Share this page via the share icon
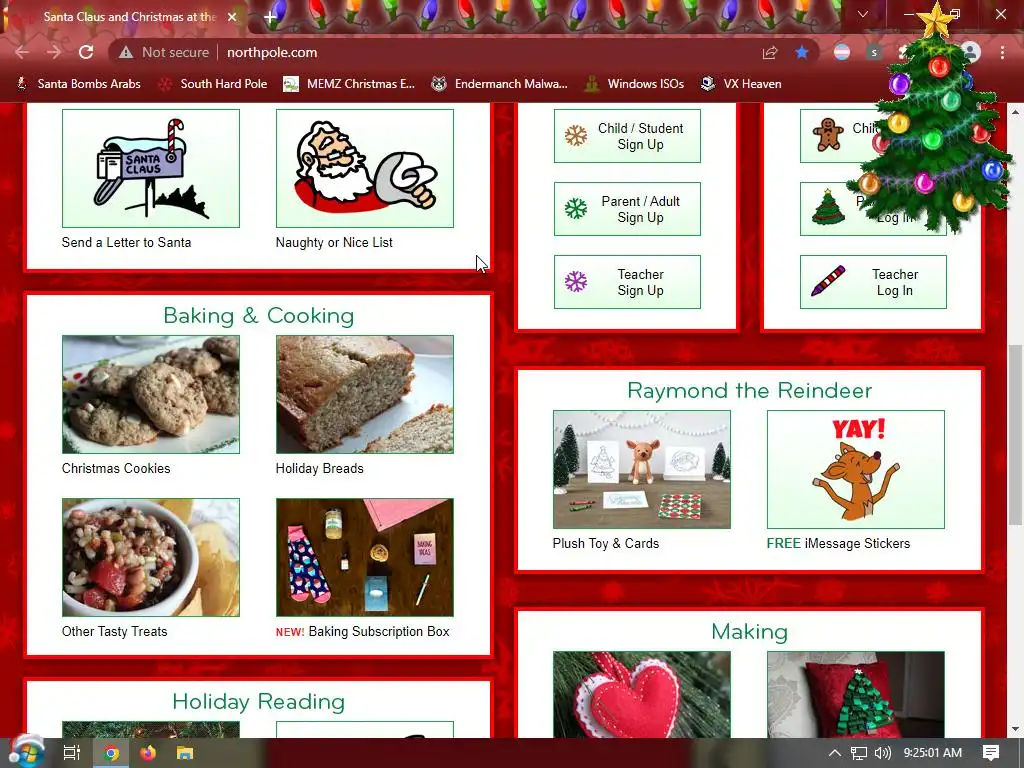This screenshot has height=768, width=1024. point(770,52)
